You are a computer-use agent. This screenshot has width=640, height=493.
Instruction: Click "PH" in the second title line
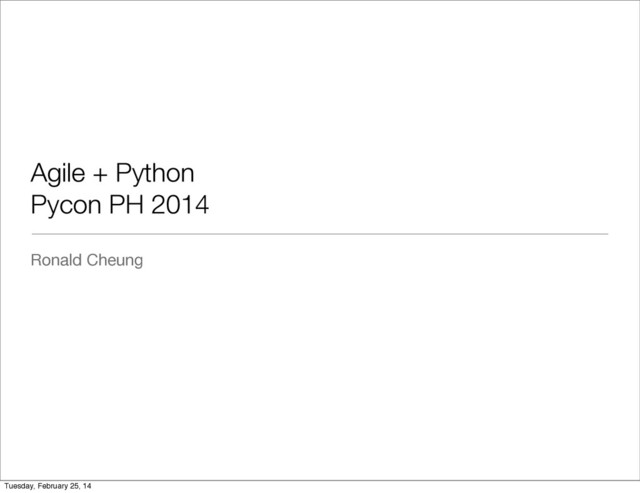122,207
